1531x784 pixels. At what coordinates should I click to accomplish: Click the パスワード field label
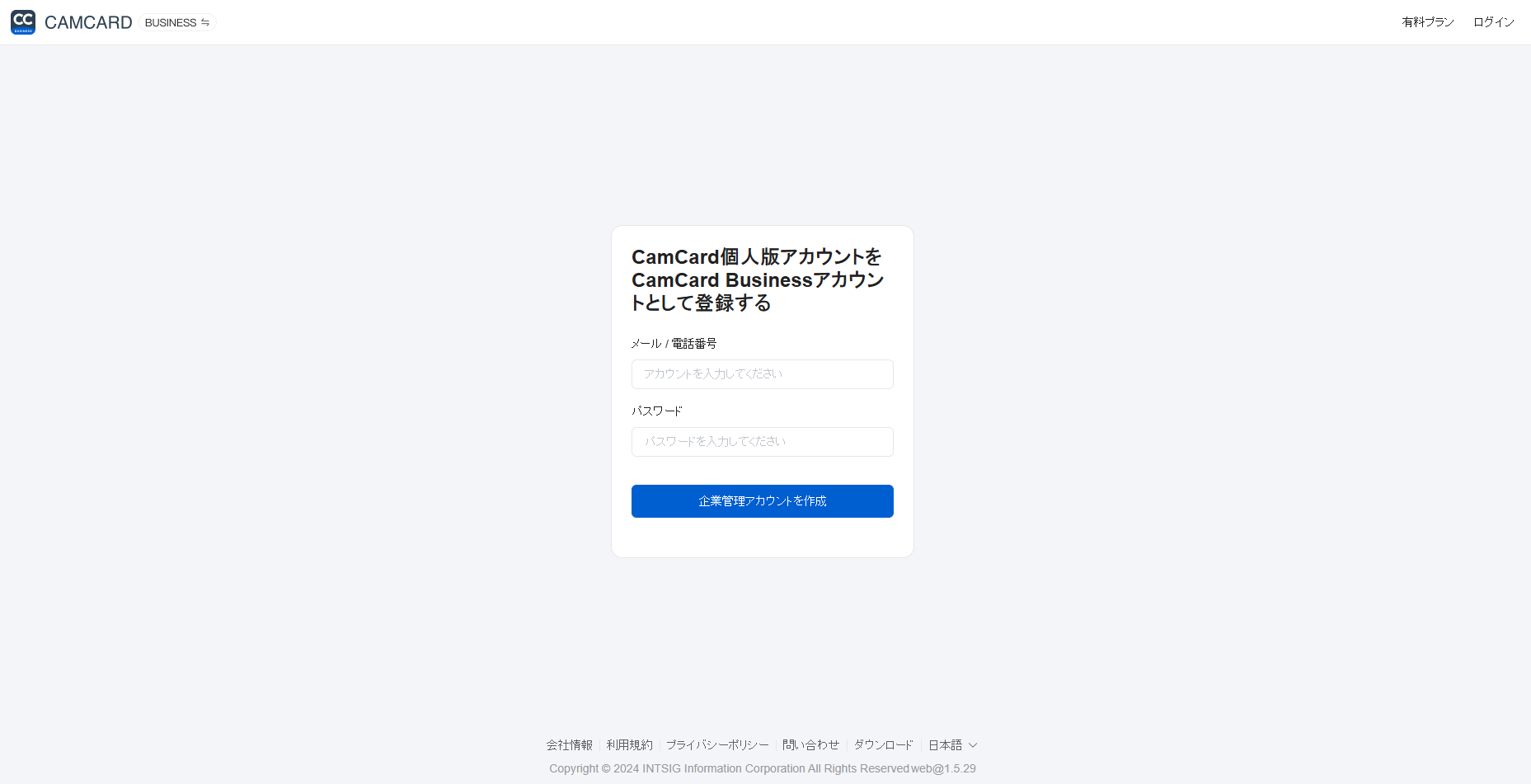657,411
